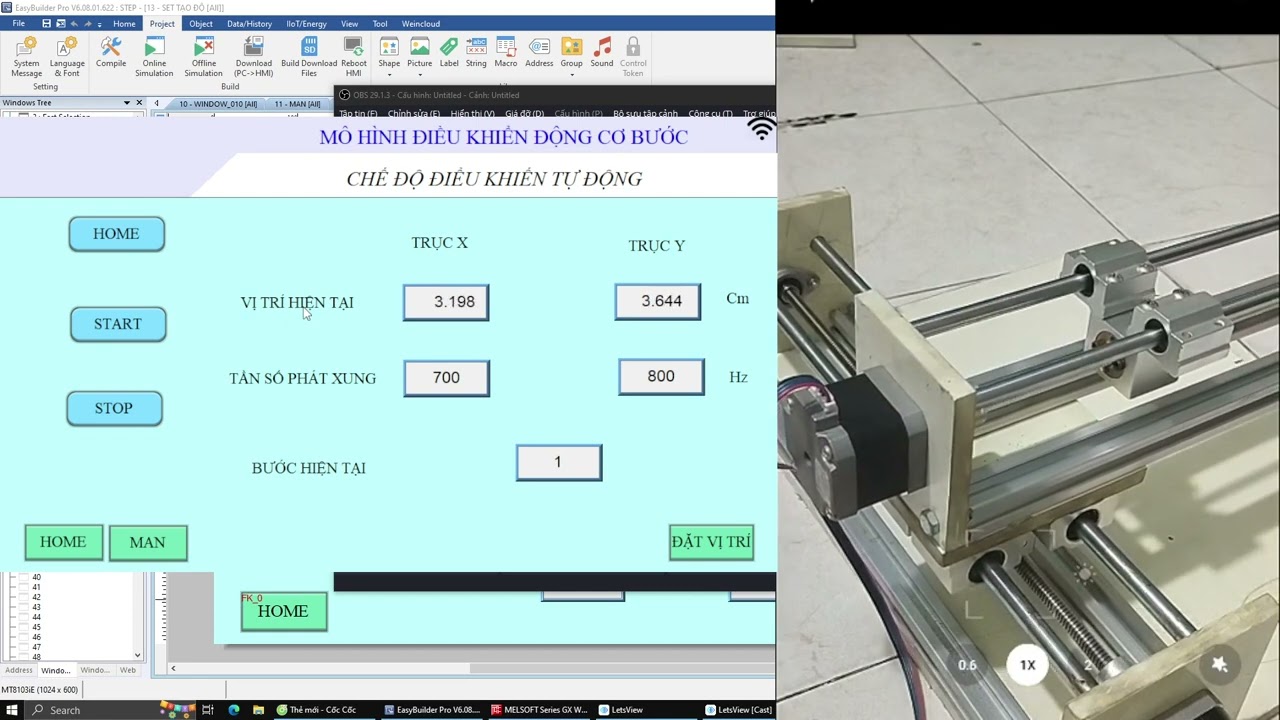Switch to the 10 - WINDOW_010 tab
This screenshot has width=1280, height=720.
tap(217, 104)
